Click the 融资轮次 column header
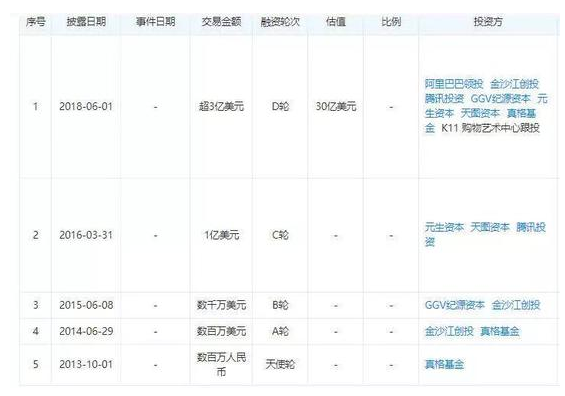Screen dimensions: 565x396 (280, 22)
